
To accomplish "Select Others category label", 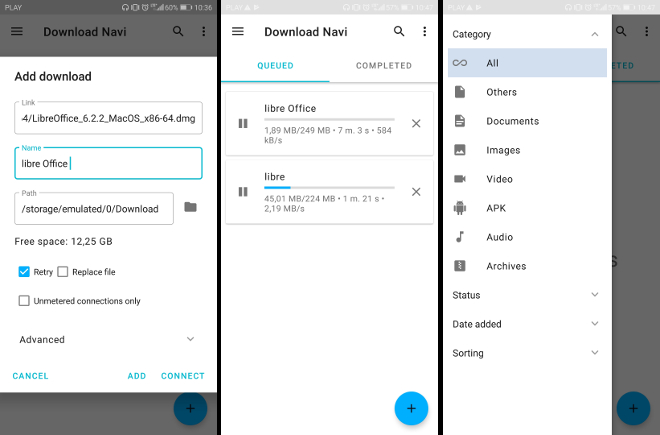I will coord(501,92).
